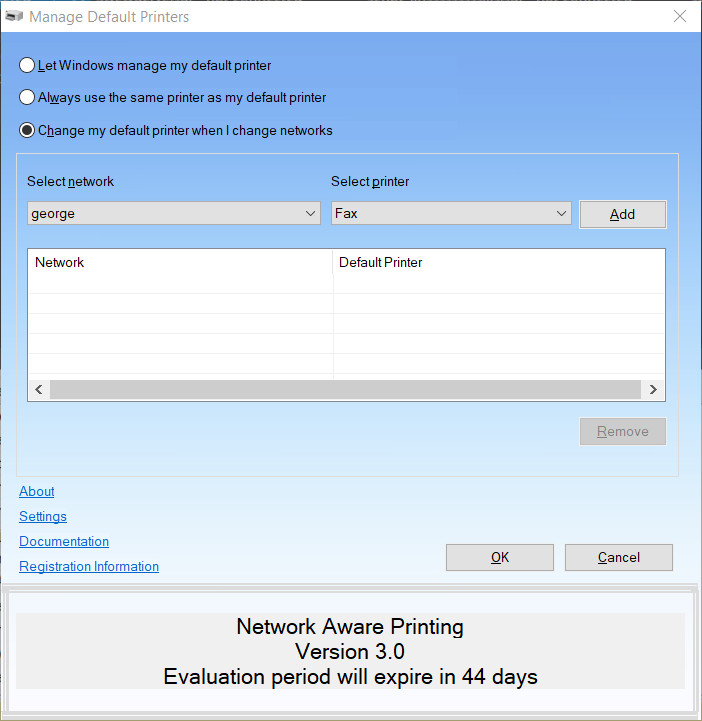Confirm with the OK button

pos(500,557)
